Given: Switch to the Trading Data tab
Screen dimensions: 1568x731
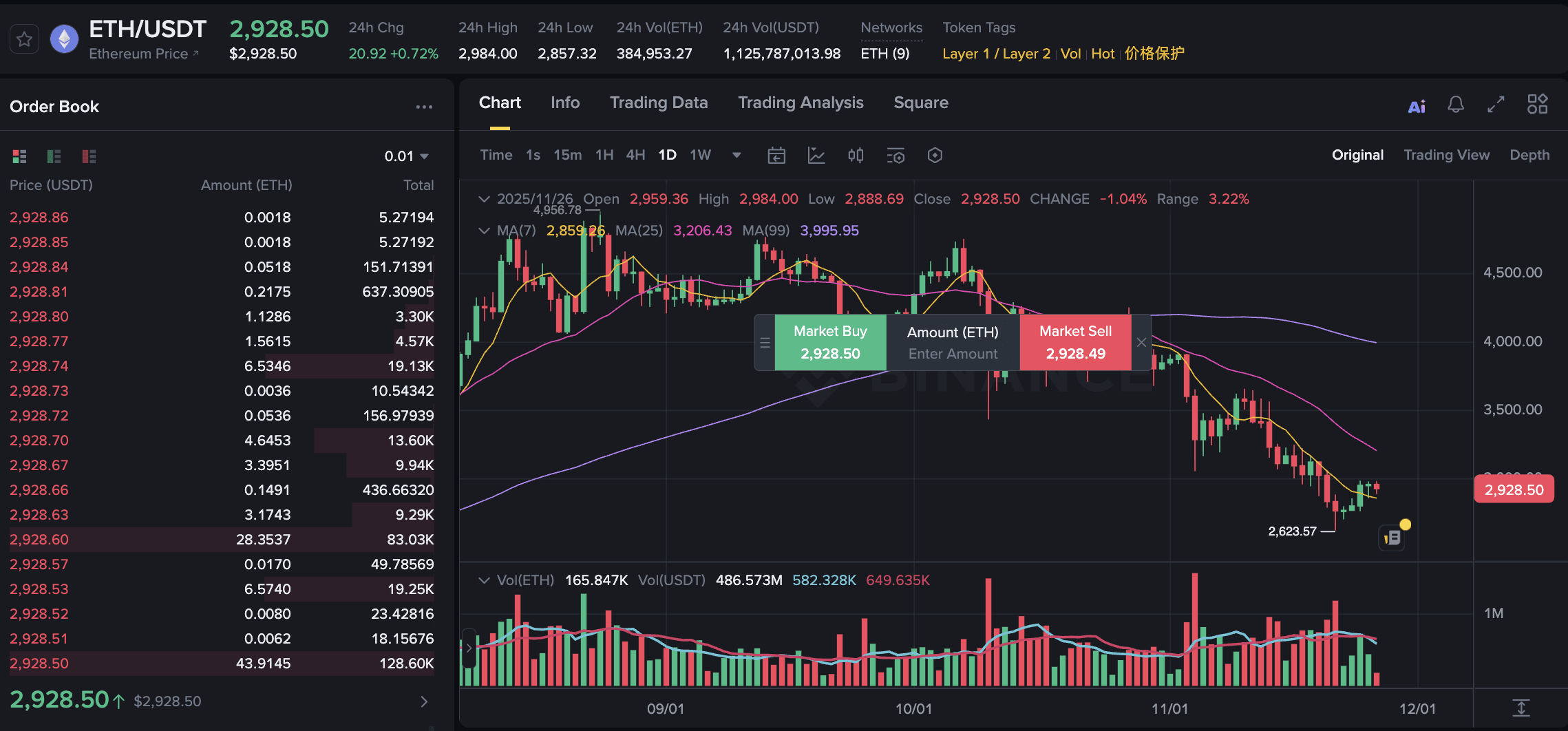Looking at the screenshot, I should pos(659,103).
